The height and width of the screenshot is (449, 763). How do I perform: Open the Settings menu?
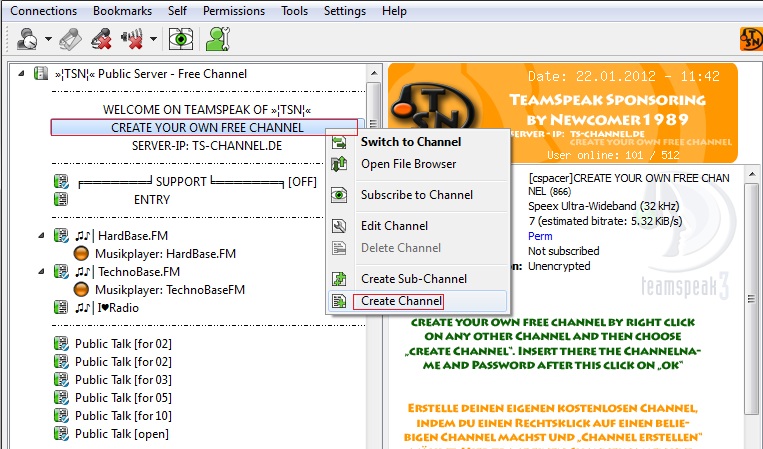coord(345,11)
